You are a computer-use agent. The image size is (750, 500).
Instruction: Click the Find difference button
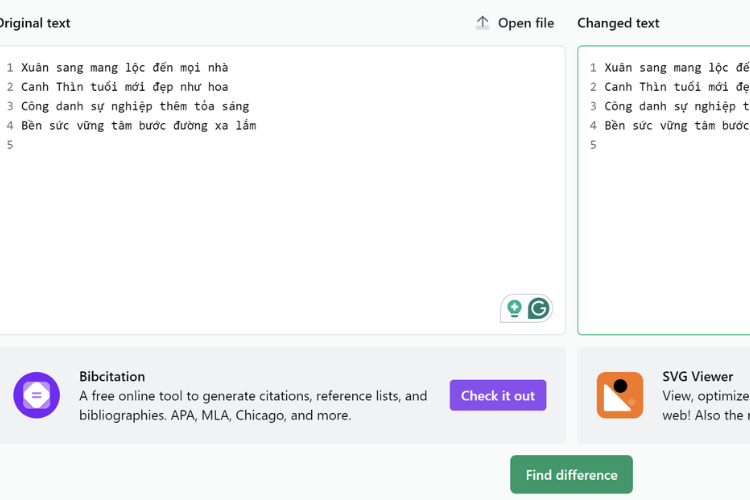coord(571,474)
